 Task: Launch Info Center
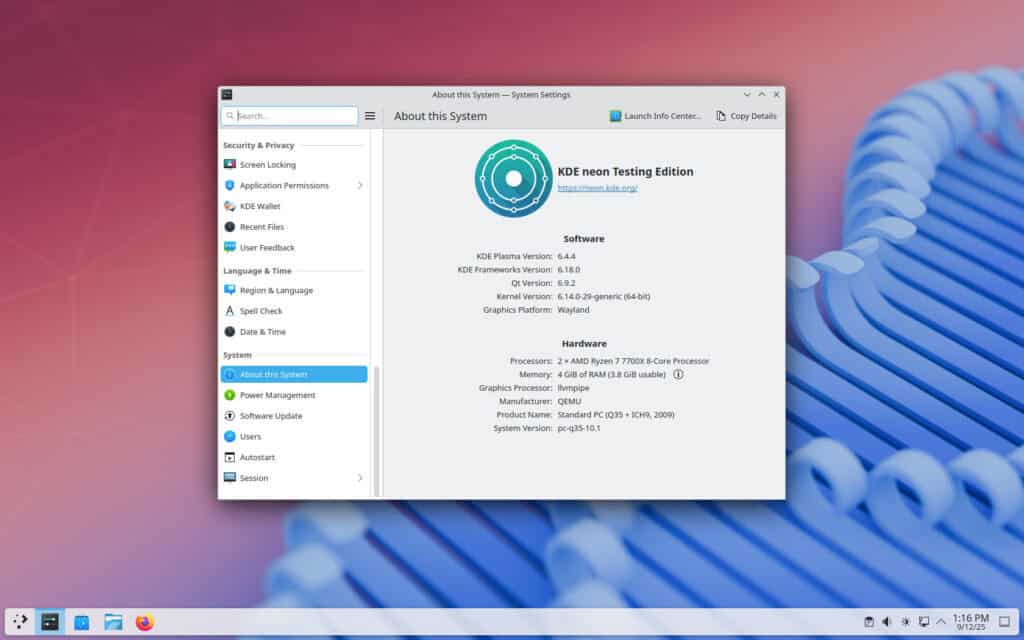[x=655, y=116]
